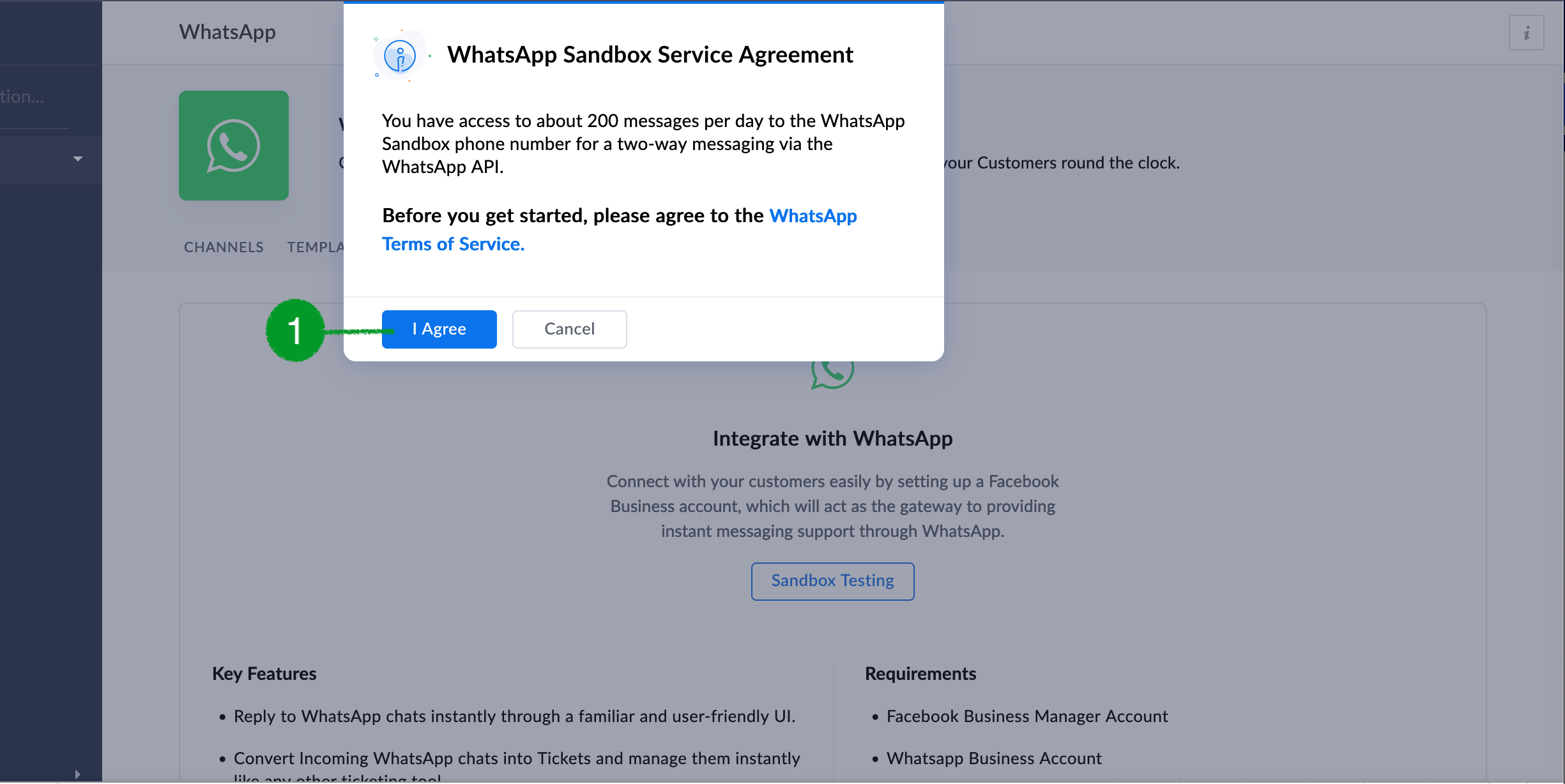Click the green WhatsApp logo tile

pyautogui.click(x=234, y=146)
